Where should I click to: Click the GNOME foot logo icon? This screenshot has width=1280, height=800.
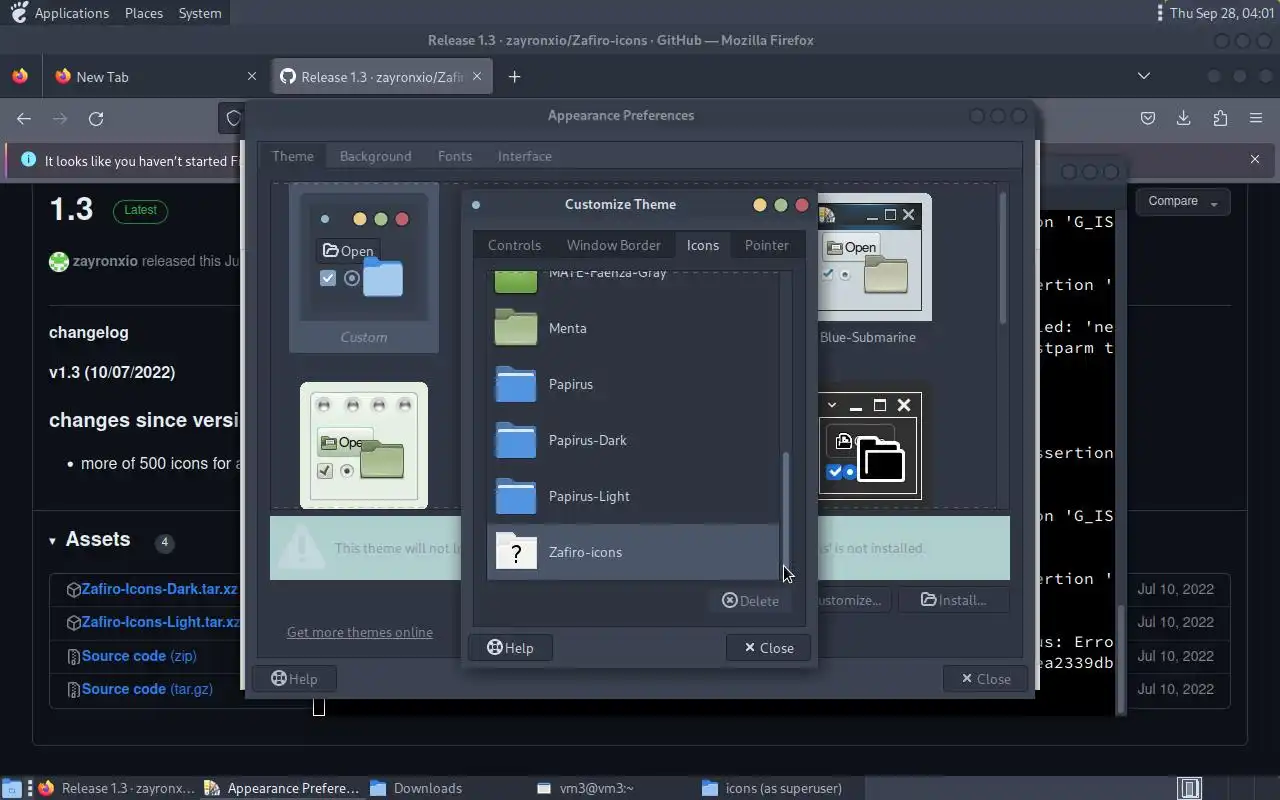pyautogui.click(x=17, y=13)
